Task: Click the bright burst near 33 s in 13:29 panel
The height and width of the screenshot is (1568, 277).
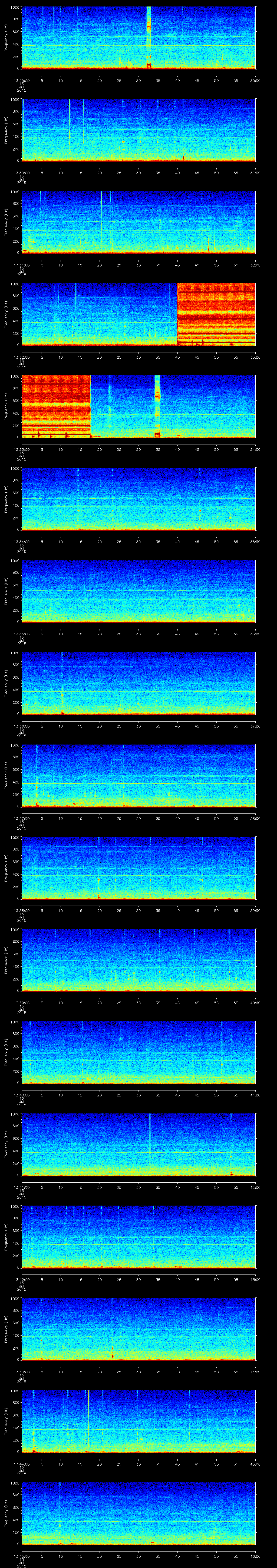Action: coord(149,38)
